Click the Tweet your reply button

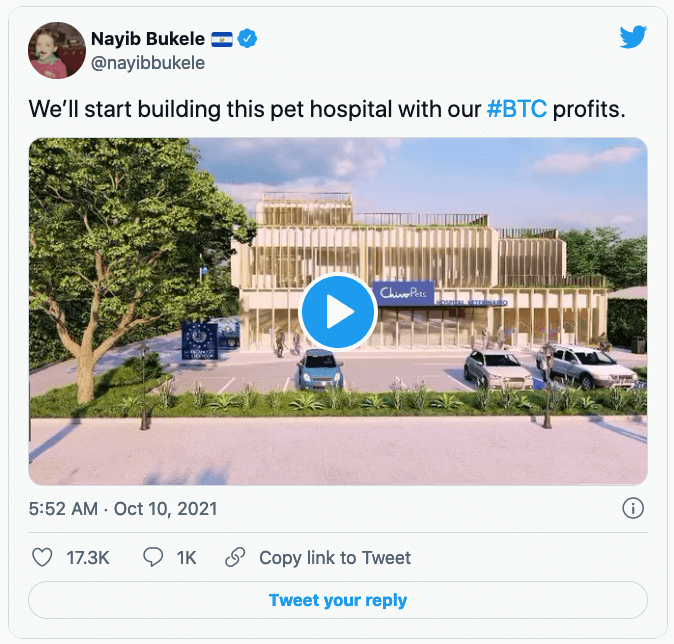coord(338,600)
